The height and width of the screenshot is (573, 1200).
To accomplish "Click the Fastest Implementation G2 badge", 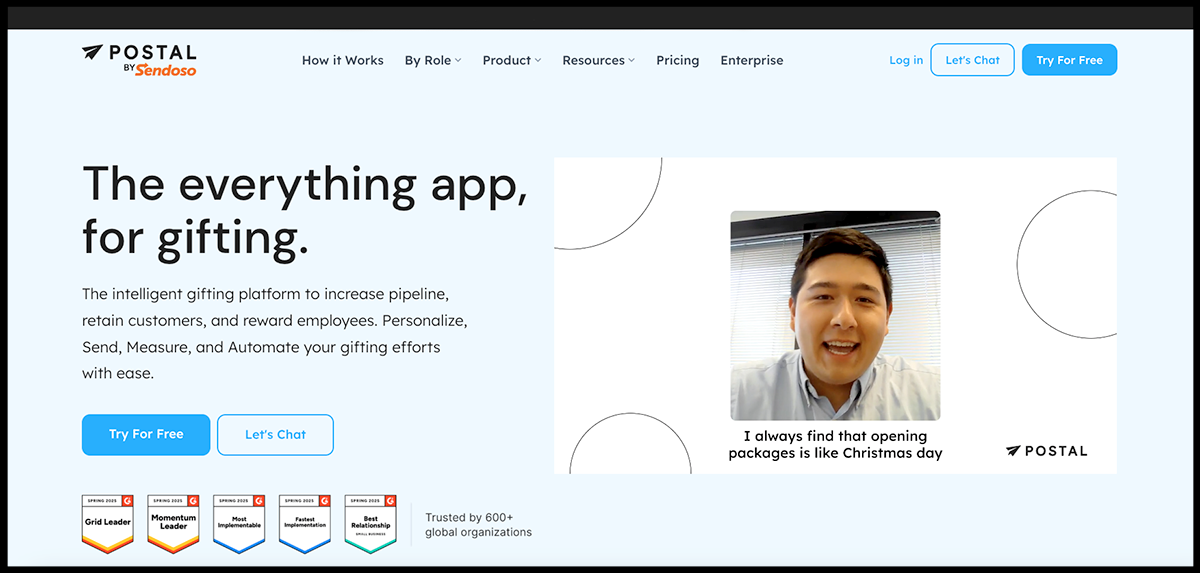I will click(305, 523).
